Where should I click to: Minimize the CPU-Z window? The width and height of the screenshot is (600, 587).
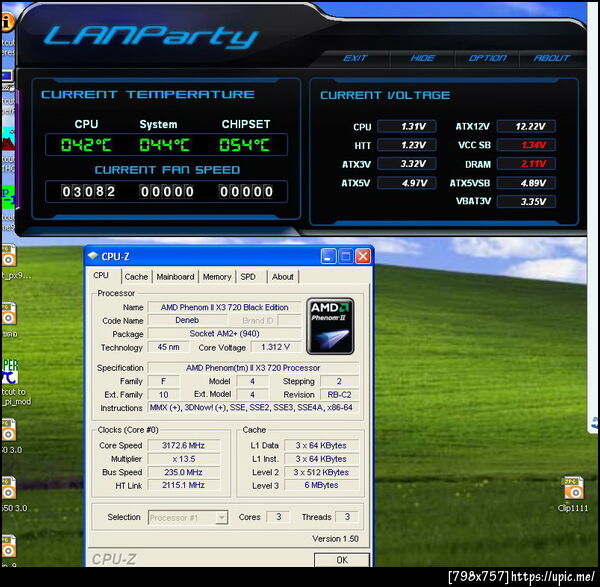[328, 256]
